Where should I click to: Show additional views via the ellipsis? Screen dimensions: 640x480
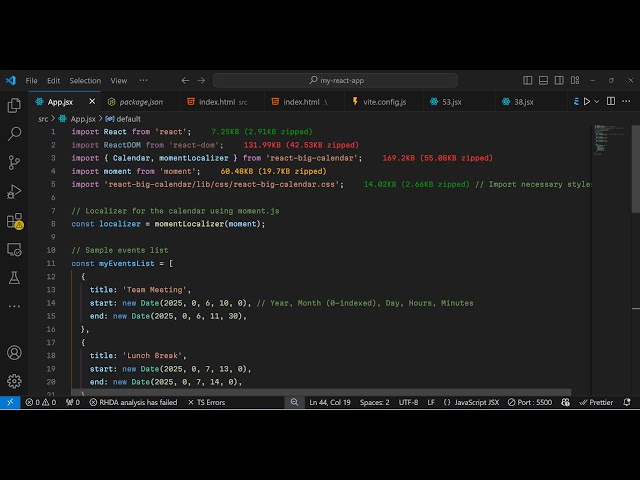[x=14, y=306]
